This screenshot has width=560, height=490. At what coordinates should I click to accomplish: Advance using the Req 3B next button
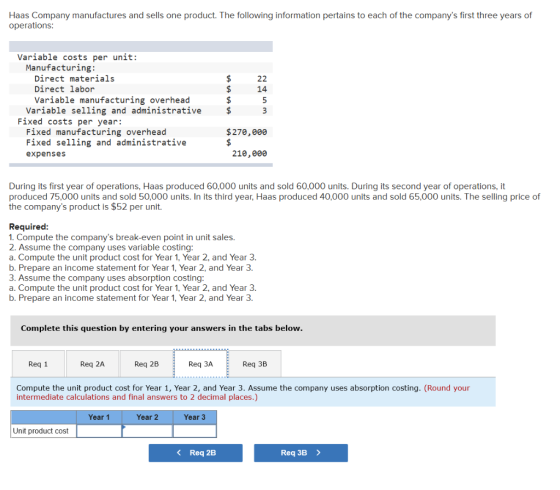tap(301, 453)
